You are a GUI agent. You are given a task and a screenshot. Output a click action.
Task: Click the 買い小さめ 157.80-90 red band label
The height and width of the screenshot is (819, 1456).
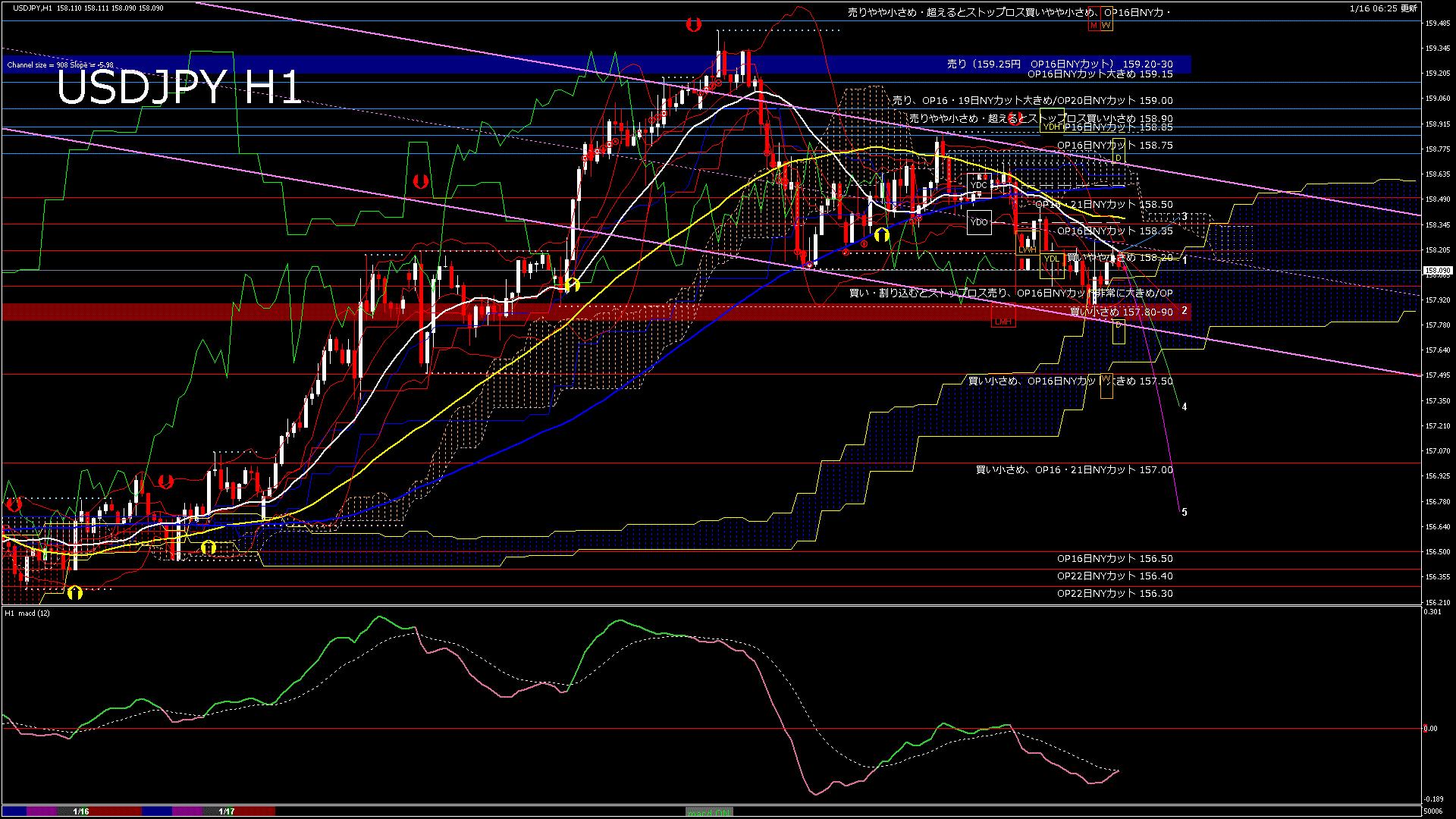pos(1121,312)
